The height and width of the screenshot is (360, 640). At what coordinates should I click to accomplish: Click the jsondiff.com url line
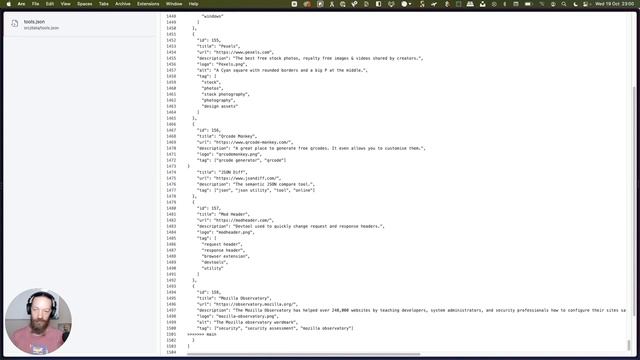tap(239, 178)
